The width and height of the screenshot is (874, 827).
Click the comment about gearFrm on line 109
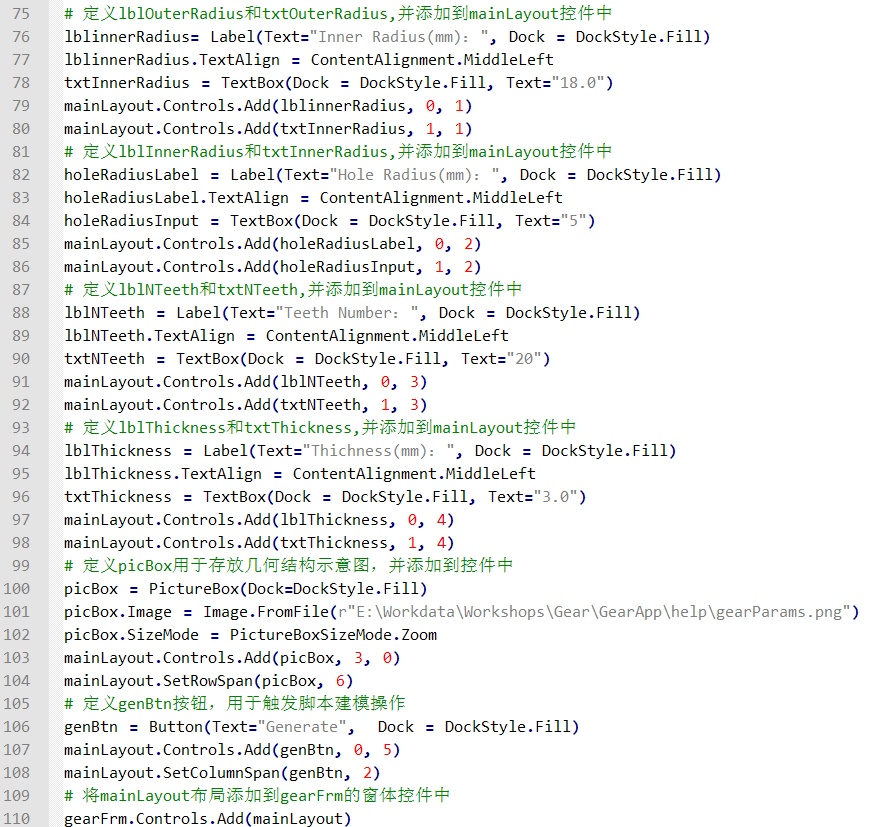pyautogui.click(x=257, y=796)
